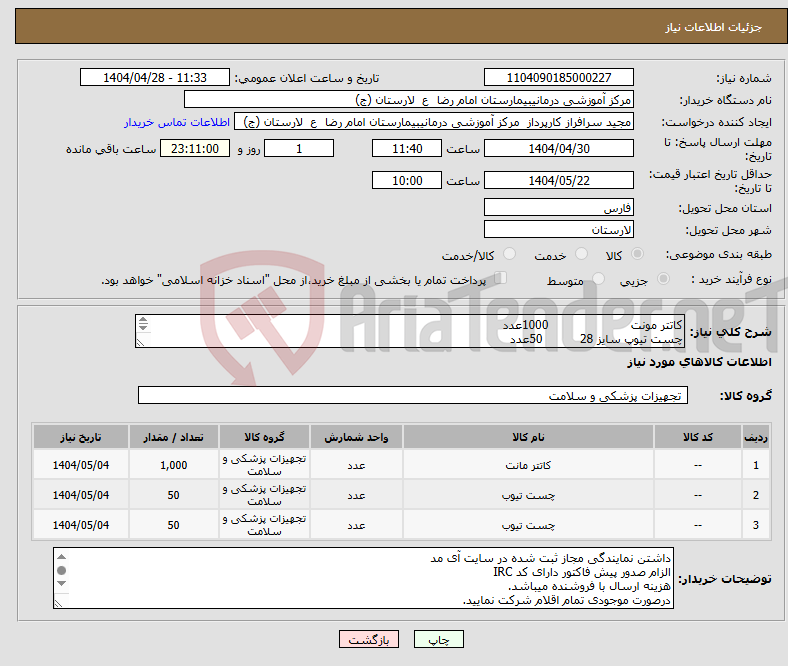
Task: Click the city field لارستان
Action: (558, 229)
